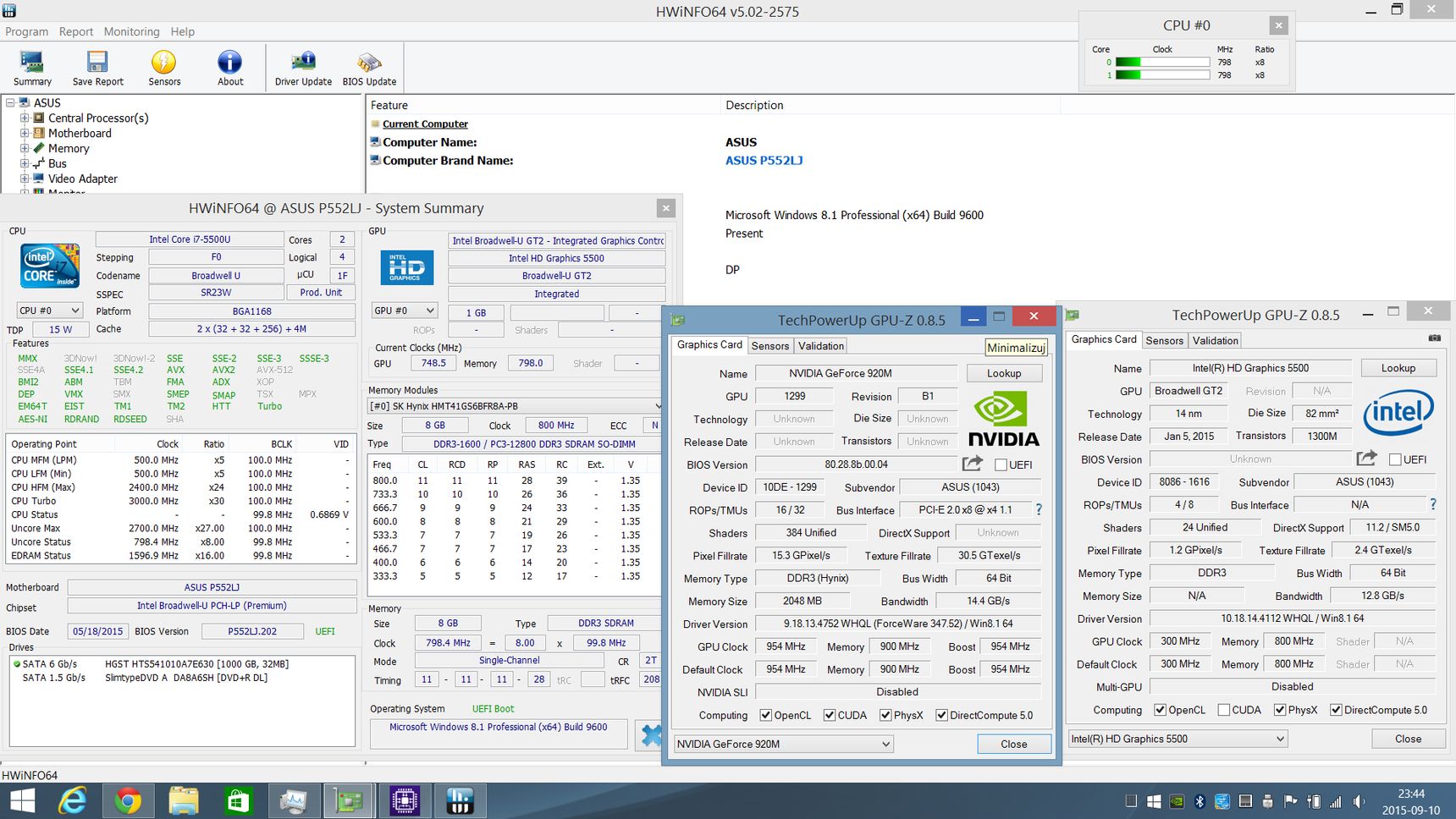Click the Save Report icon
The height and width of the screenshot is (819, 1456).
coord(97,69)
